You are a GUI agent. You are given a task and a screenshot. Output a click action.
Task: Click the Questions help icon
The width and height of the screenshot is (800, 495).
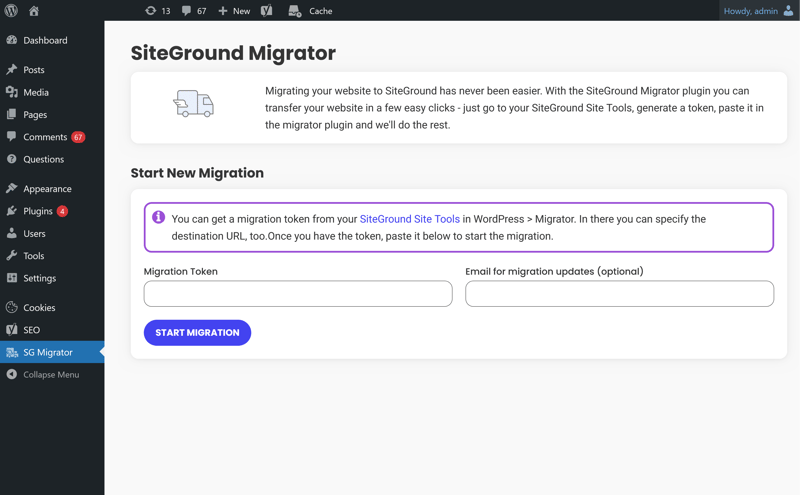[12, 159]
